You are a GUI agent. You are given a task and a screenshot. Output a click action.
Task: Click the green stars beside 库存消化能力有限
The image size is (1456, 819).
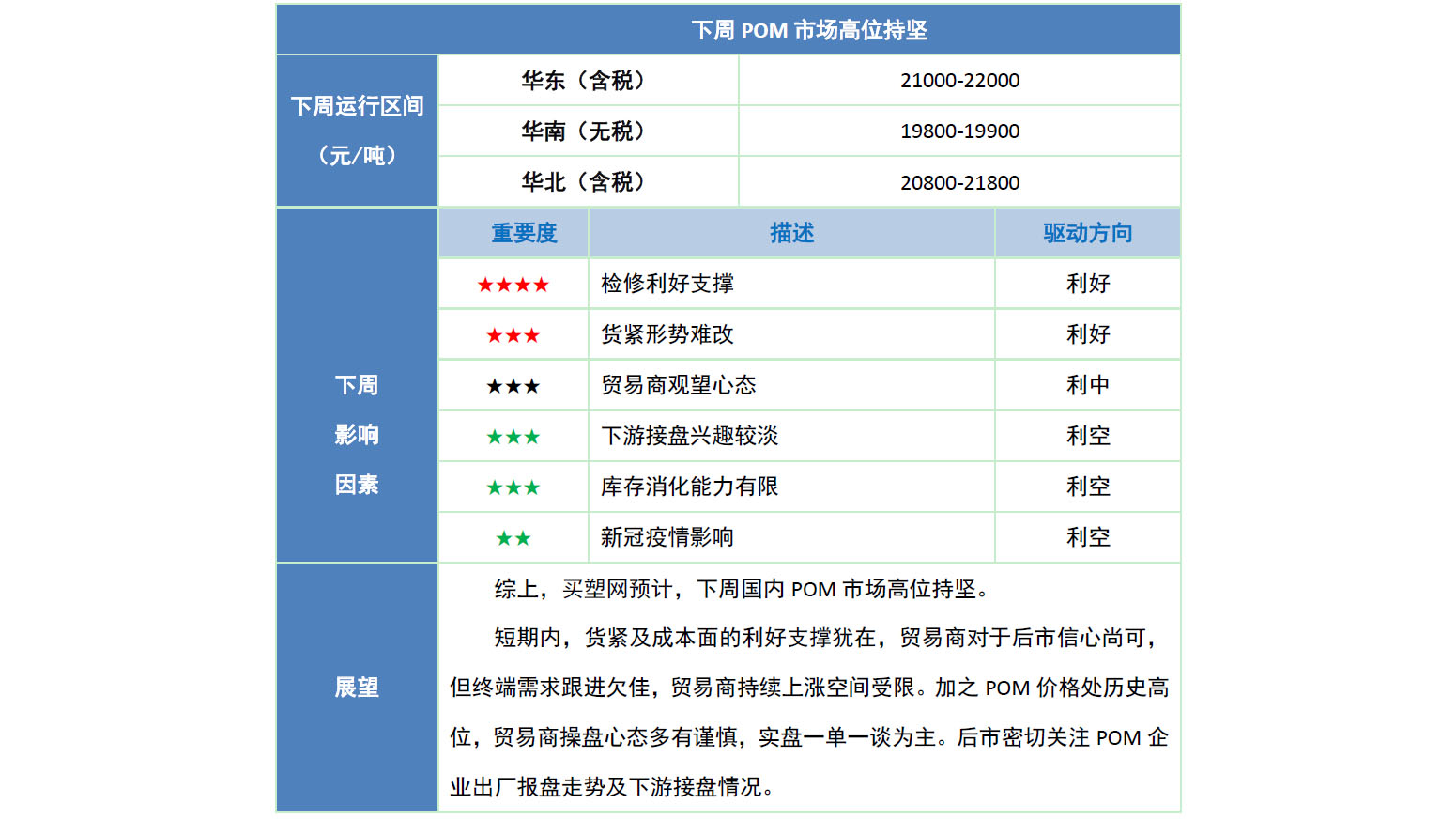click(513, 487)
